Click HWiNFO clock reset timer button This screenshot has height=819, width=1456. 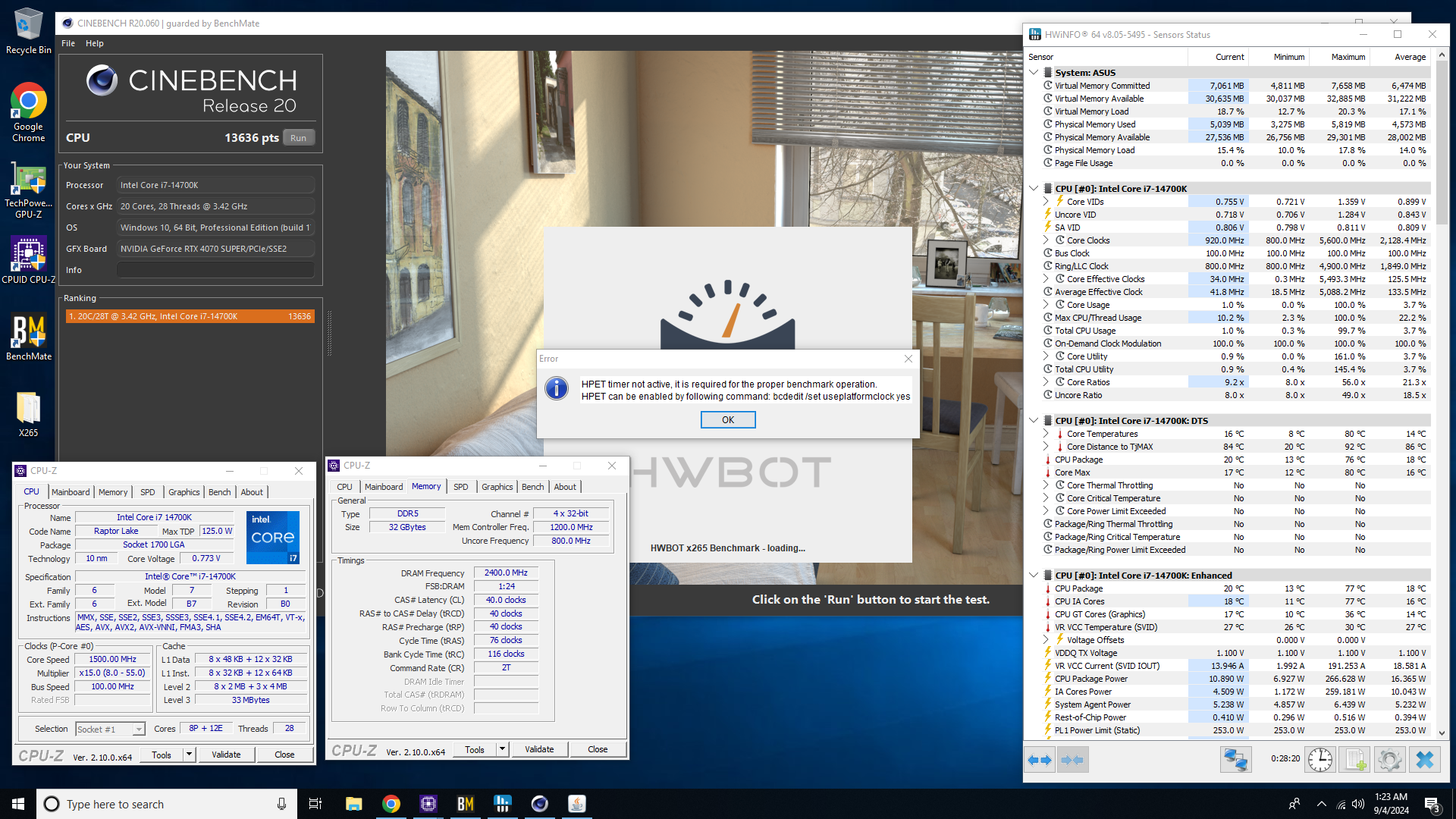tap(1320, 760)
